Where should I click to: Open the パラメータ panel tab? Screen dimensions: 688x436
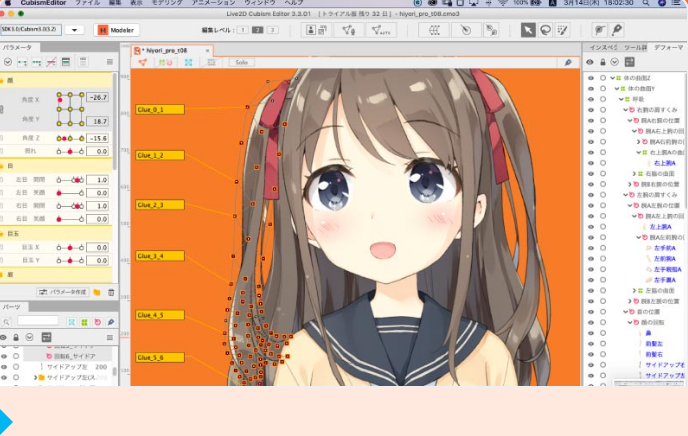18,47
